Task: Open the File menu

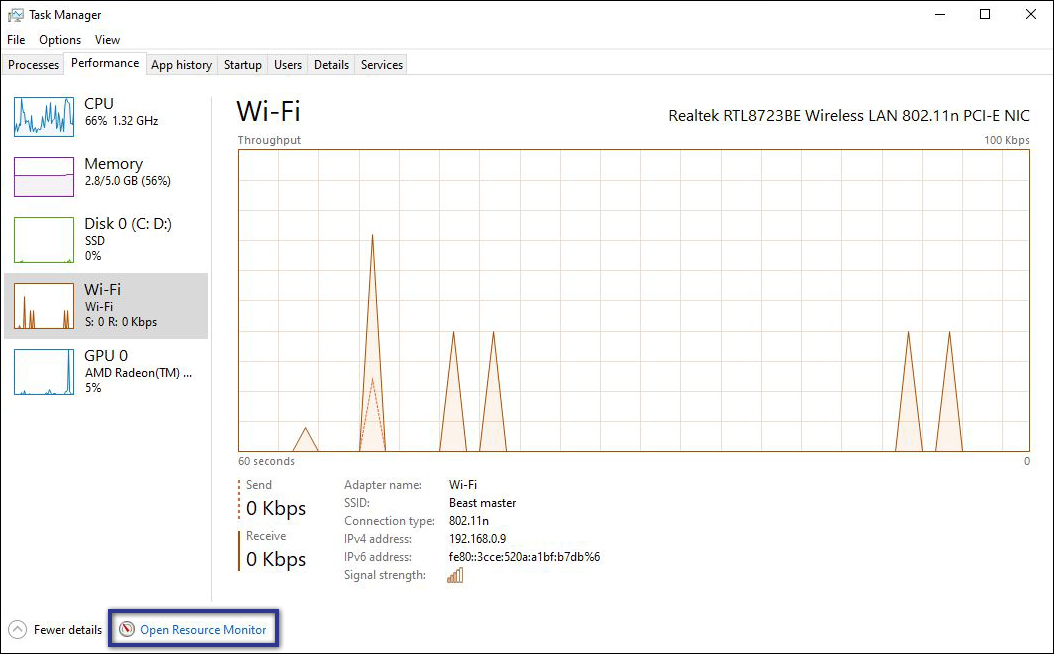Action: [15, 39]
